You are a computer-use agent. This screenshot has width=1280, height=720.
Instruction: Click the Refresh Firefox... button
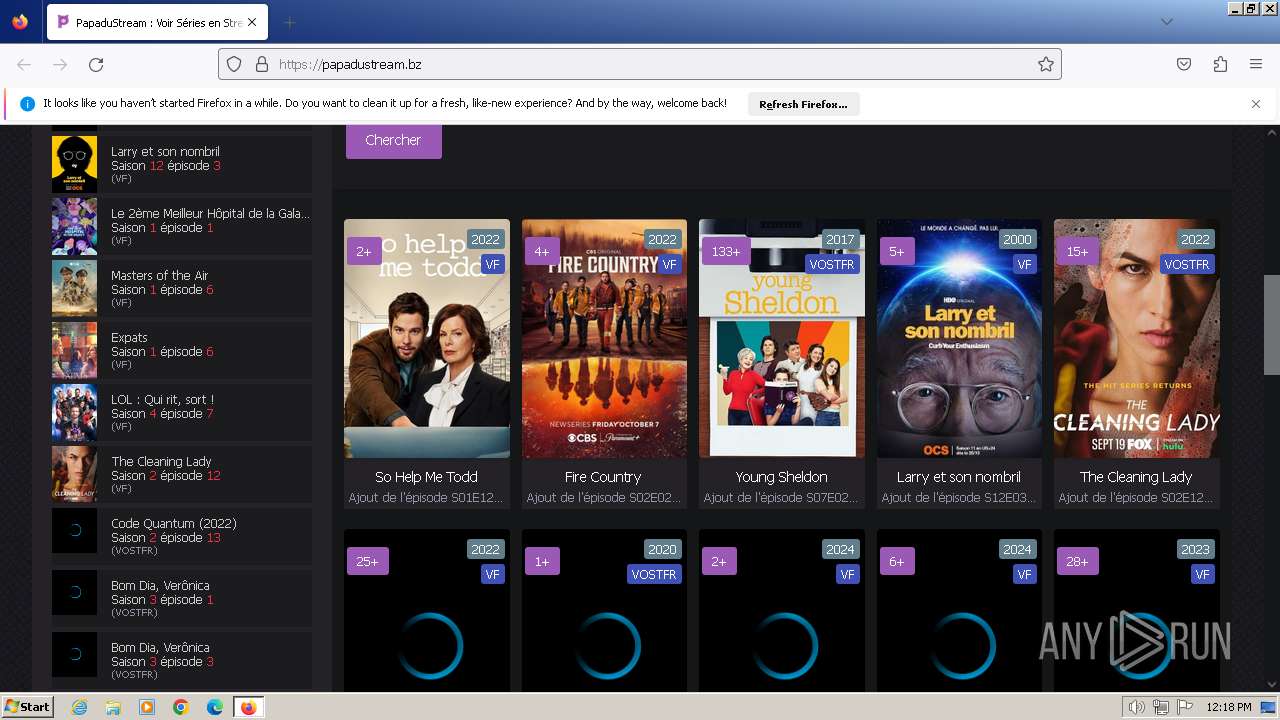(803, 104)
